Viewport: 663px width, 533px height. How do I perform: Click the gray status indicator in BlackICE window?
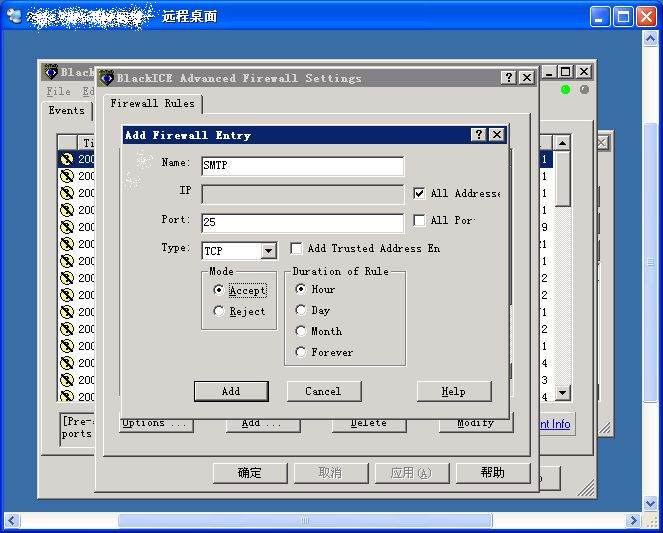point(584,90)
